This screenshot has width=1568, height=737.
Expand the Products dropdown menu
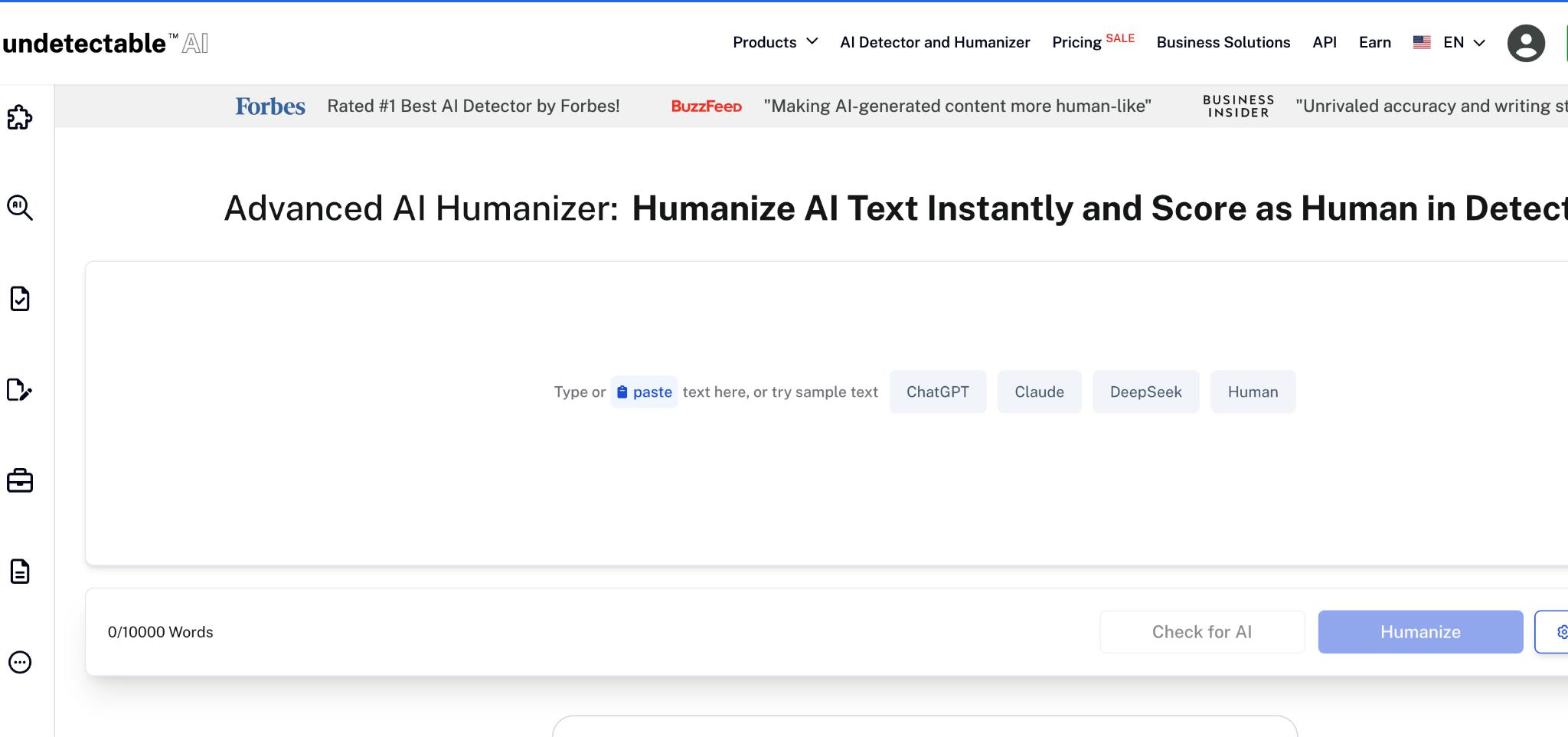[775, 42]
